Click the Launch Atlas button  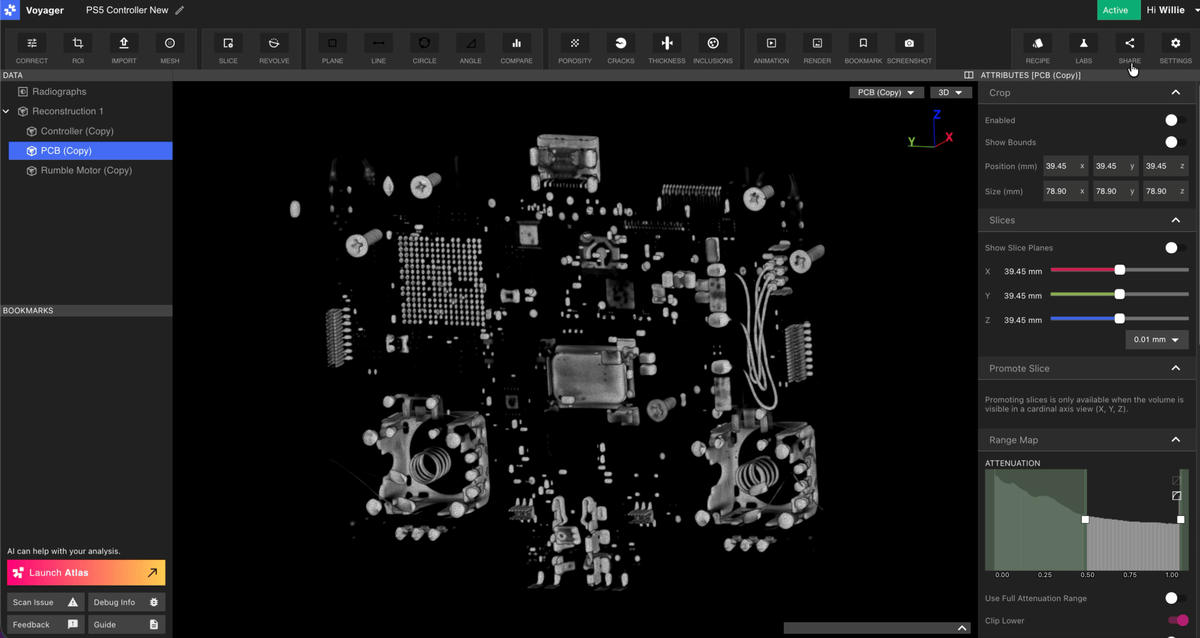point(86,573)
